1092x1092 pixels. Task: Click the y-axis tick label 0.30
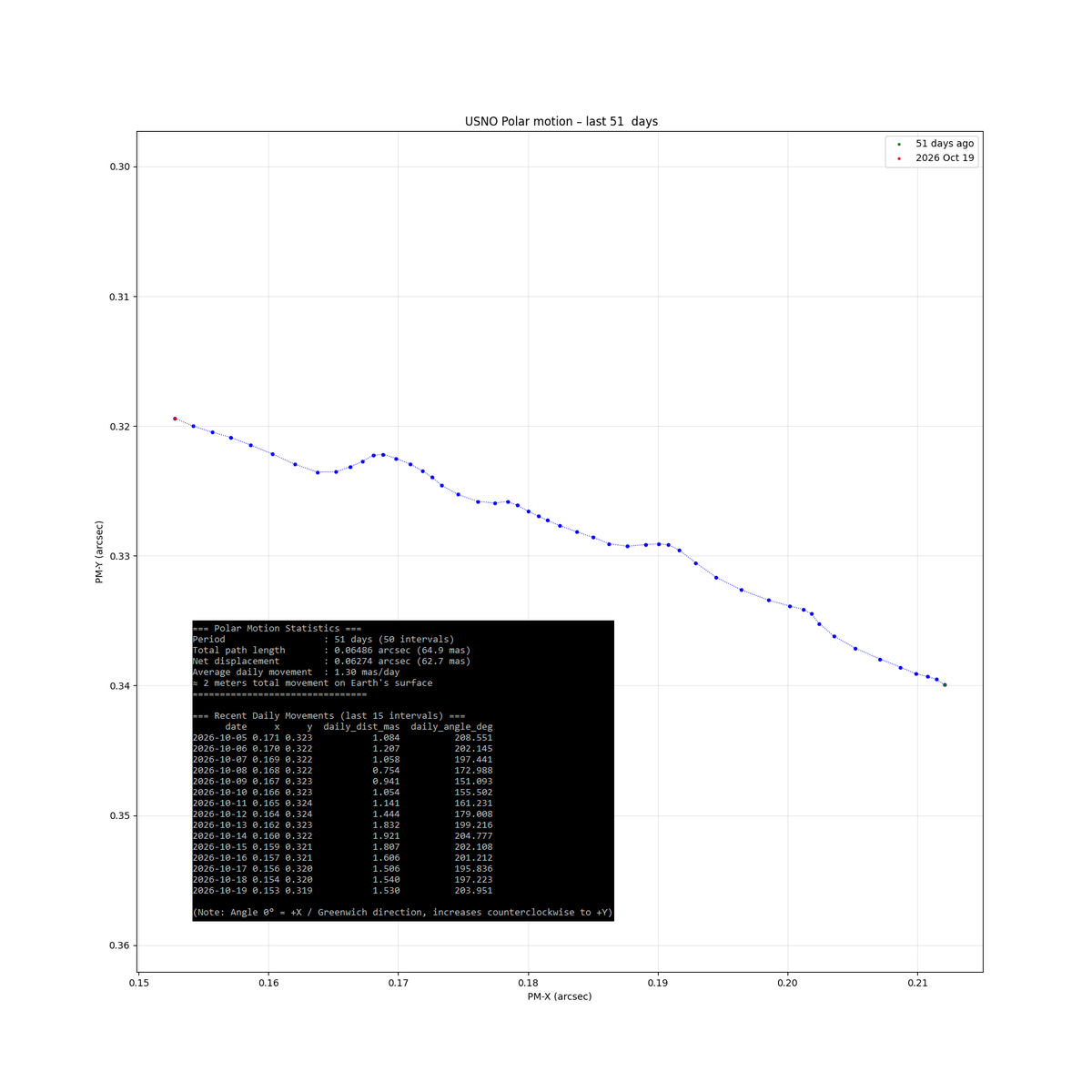tap(119, 167)
